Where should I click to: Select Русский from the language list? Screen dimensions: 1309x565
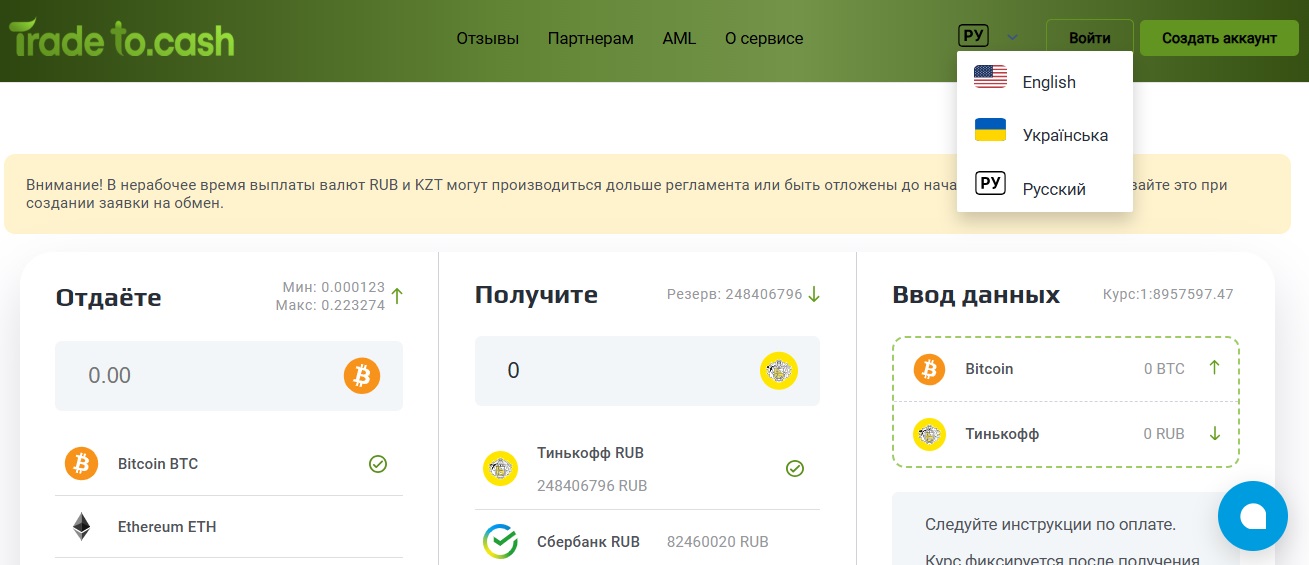coord(1053,189)
